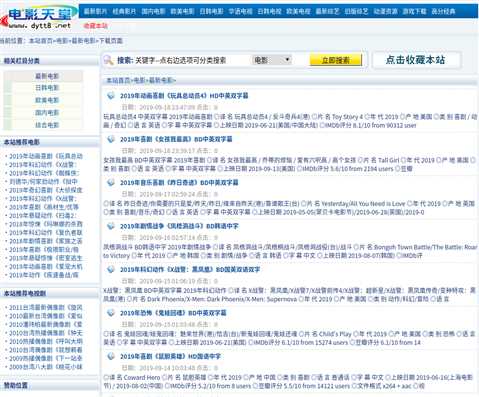Image resolution: width=479 pixels, height=397 pixels.
Task: Open the 2019年喜剧《鼠胆英雄》 title link
Action: (x=170, y=356)
